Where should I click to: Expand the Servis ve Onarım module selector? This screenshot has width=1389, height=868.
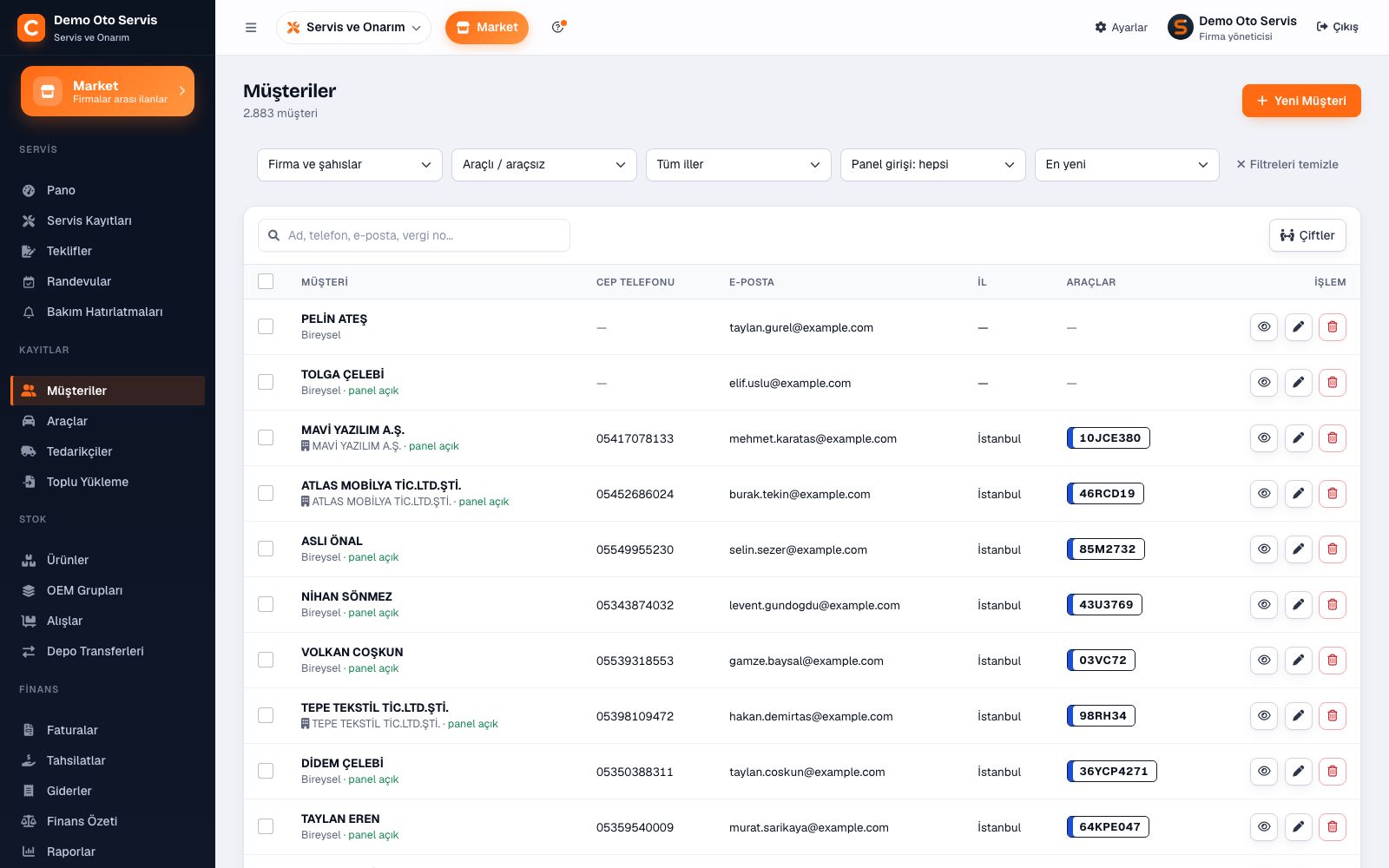coord(354,28)
